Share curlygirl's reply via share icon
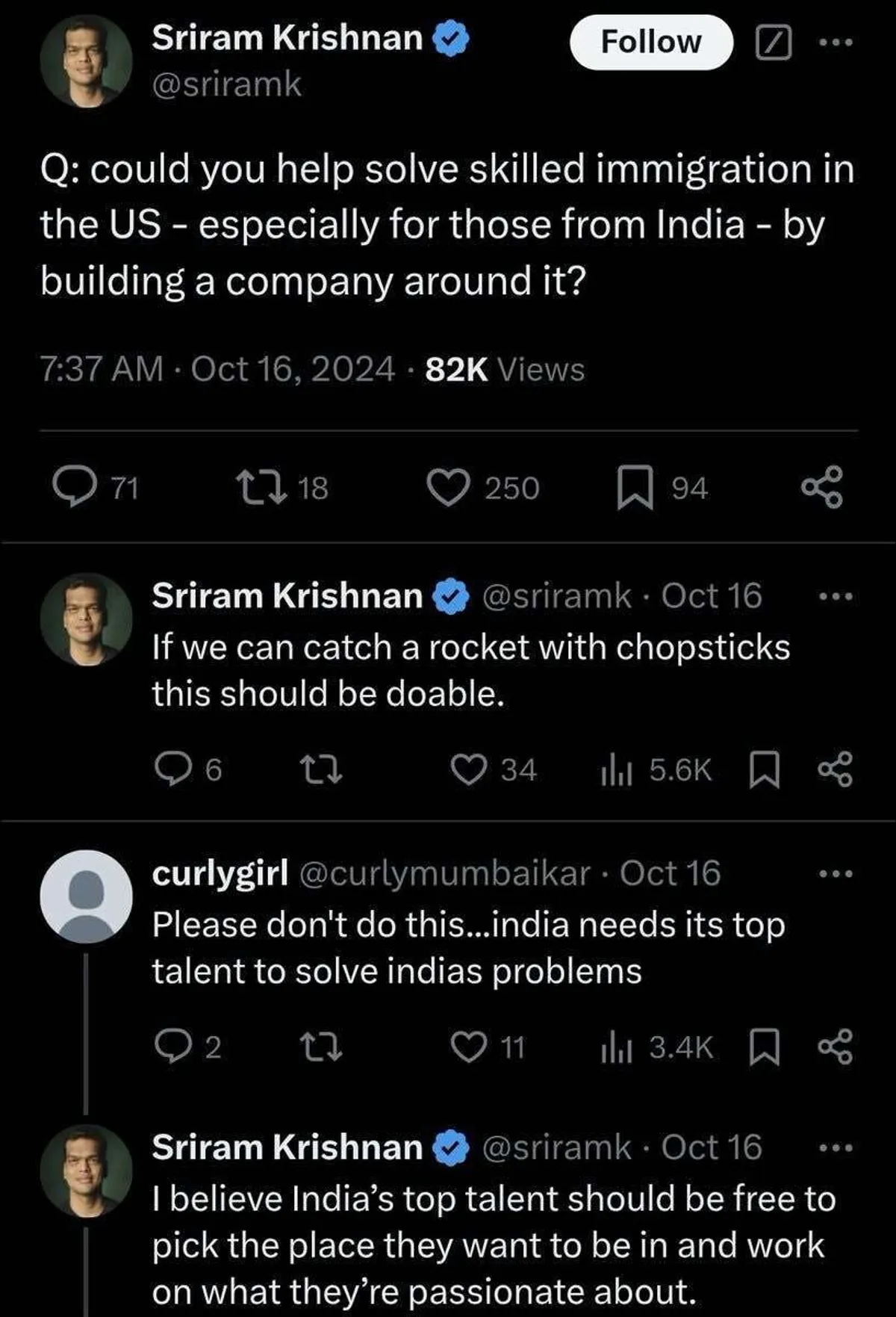 point(835,1047)
